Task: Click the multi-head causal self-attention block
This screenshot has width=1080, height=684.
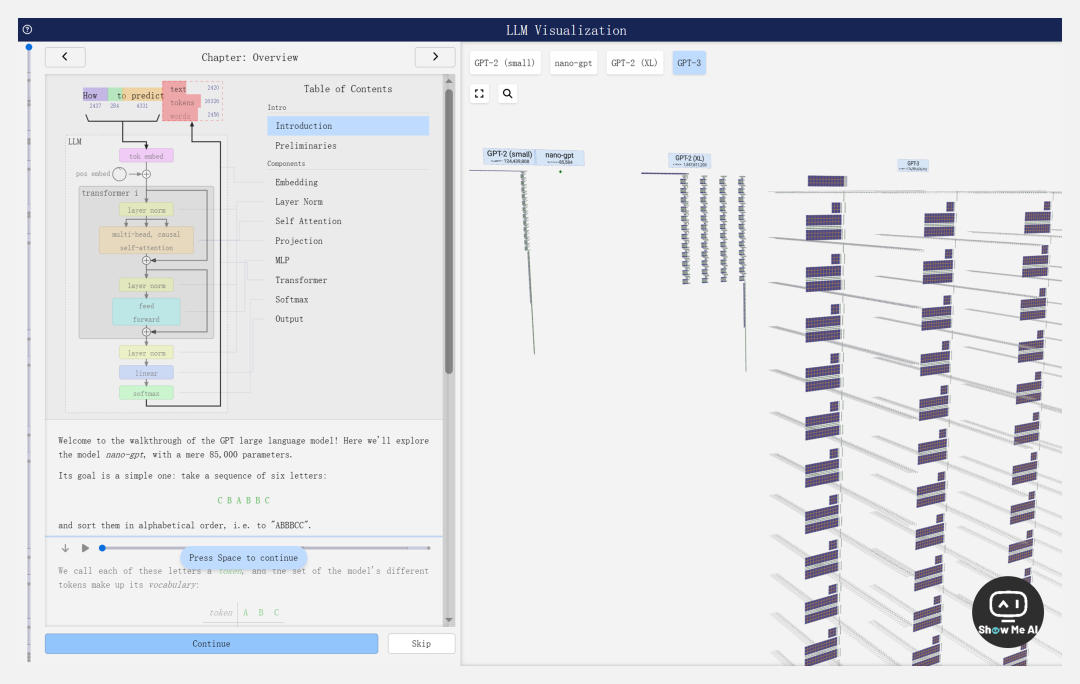Action: coord(146,240)
